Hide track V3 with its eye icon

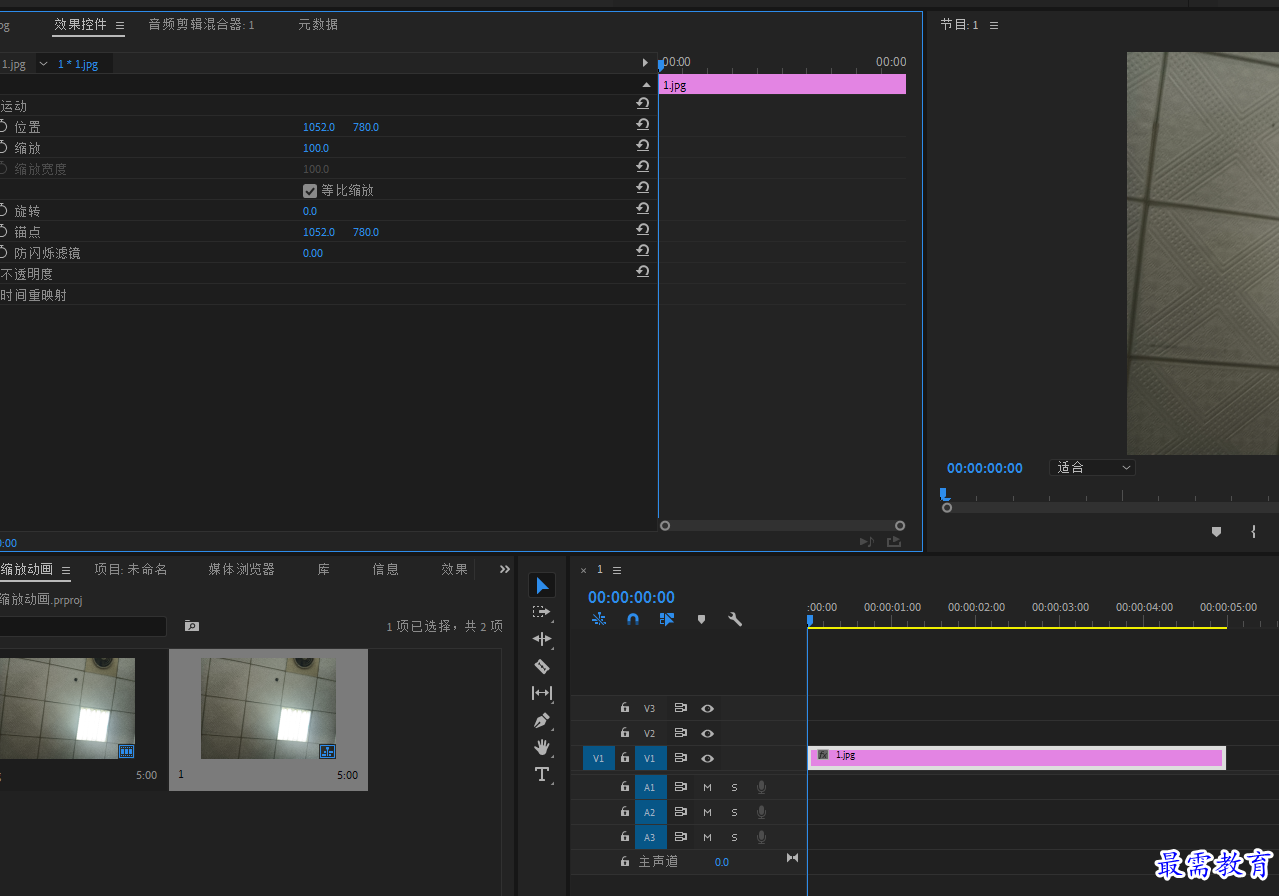click(x=707, y=709)
